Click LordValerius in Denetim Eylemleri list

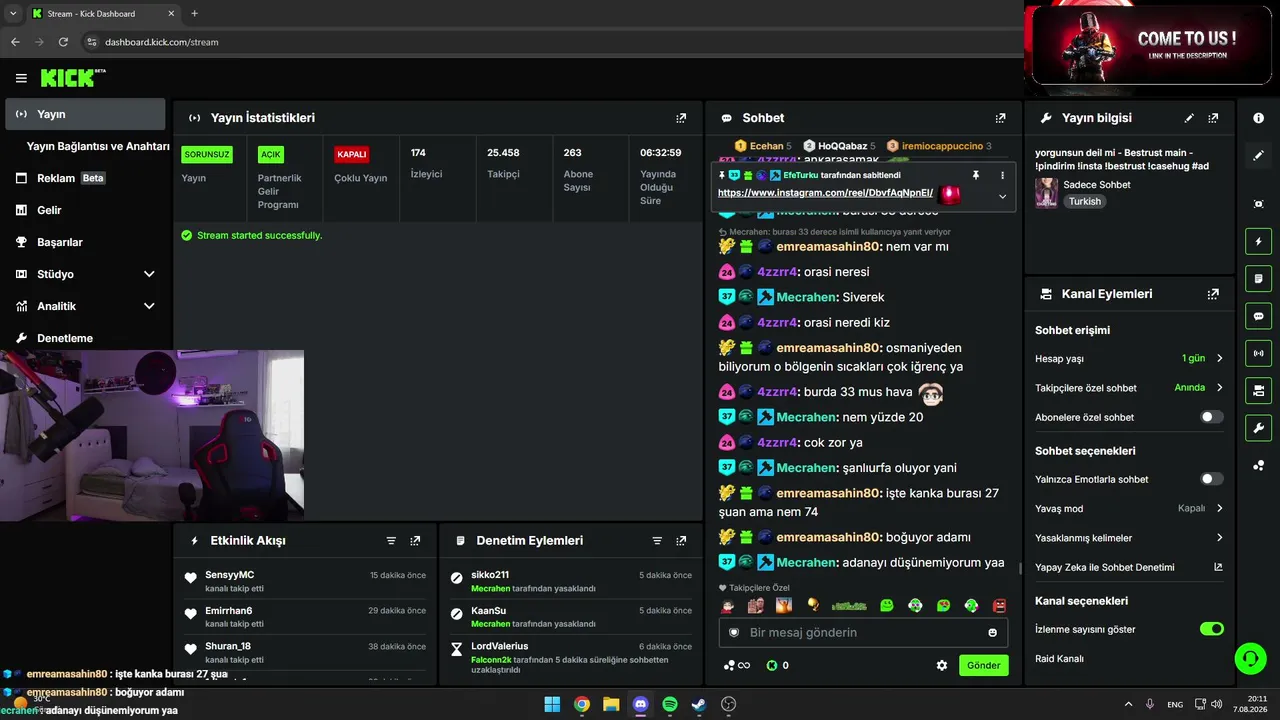[x=500, y=646]
